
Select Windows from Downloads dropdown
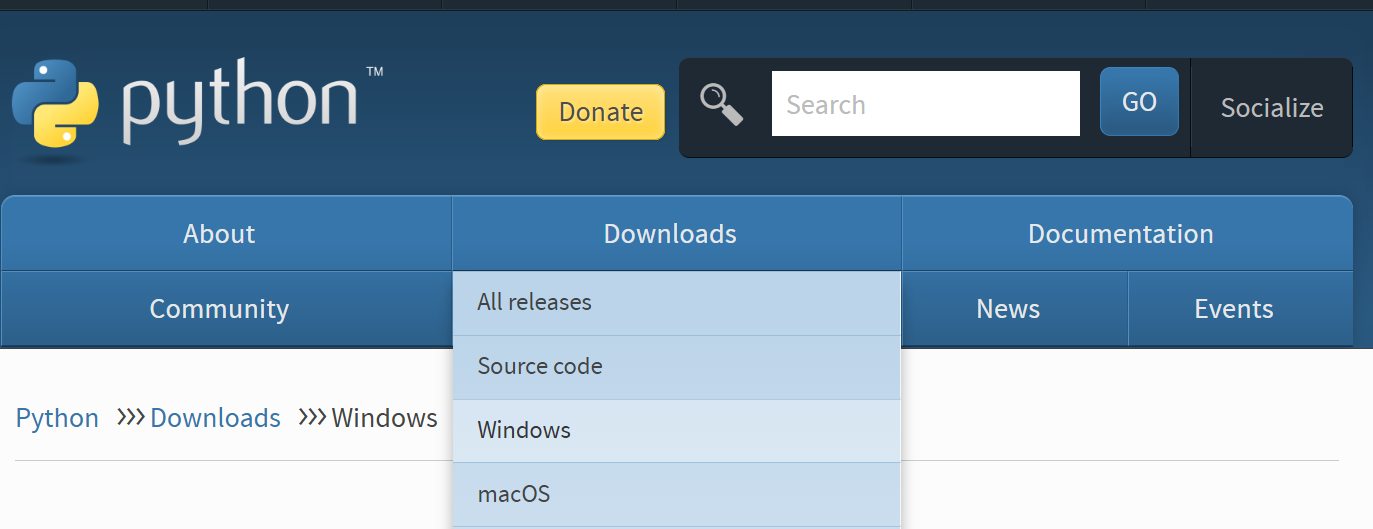coord(677,431)
